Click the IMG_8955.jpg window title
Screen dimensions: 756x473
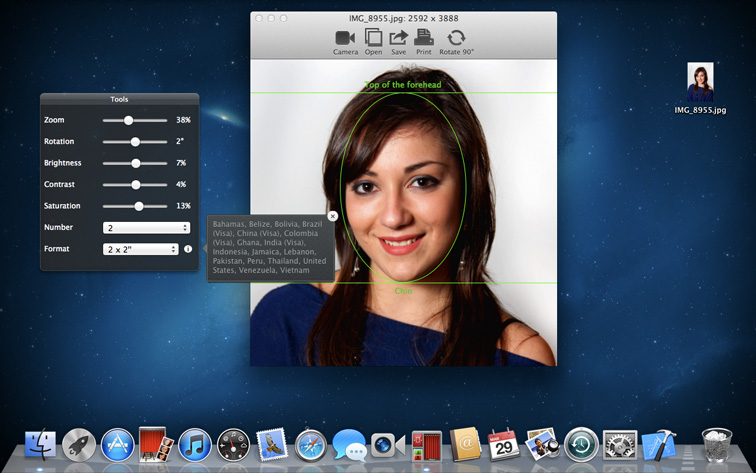pos(404,18)
